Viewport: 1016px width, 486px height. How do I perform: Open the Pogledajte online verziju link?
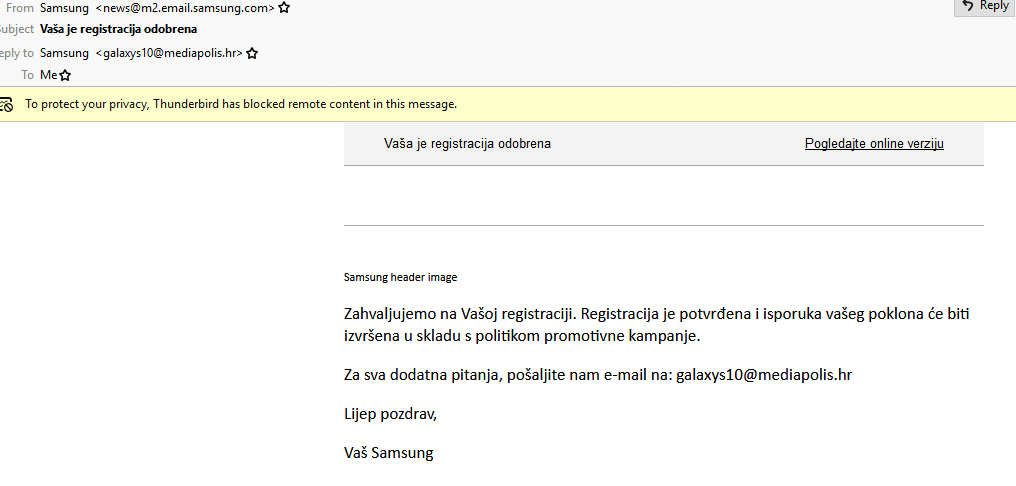[874, 144]
